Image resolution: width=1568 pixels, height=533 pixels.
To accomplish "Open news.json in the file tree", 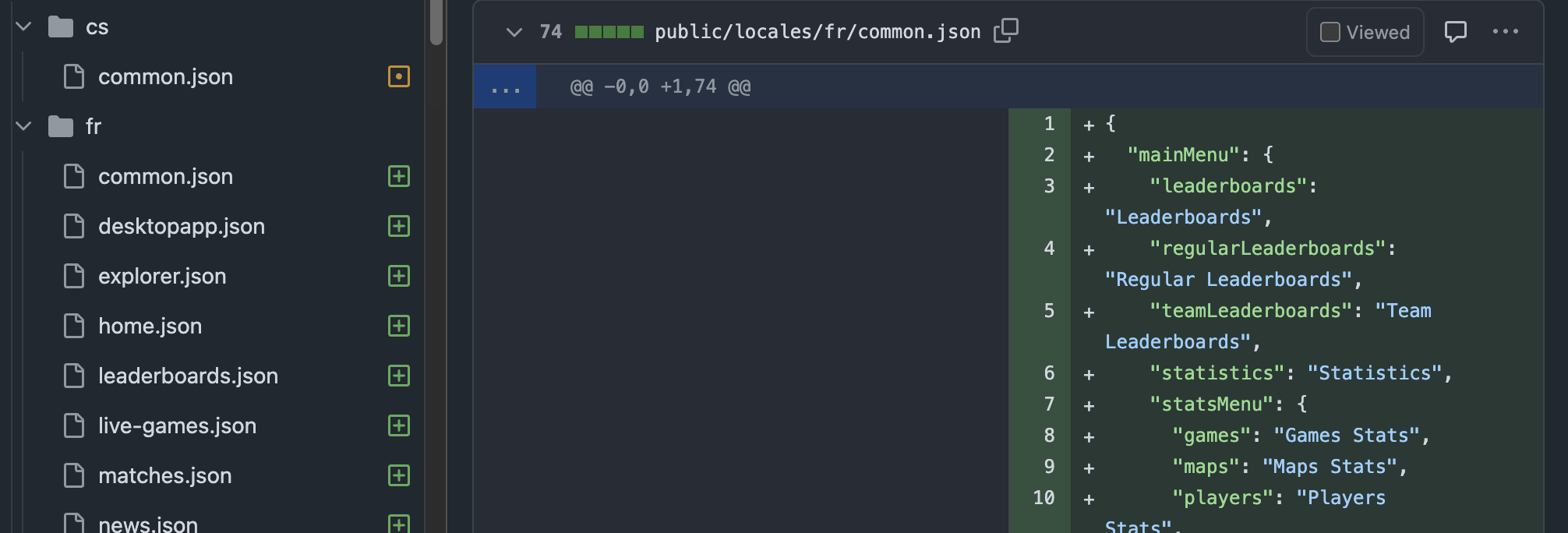I will point(148,524).
